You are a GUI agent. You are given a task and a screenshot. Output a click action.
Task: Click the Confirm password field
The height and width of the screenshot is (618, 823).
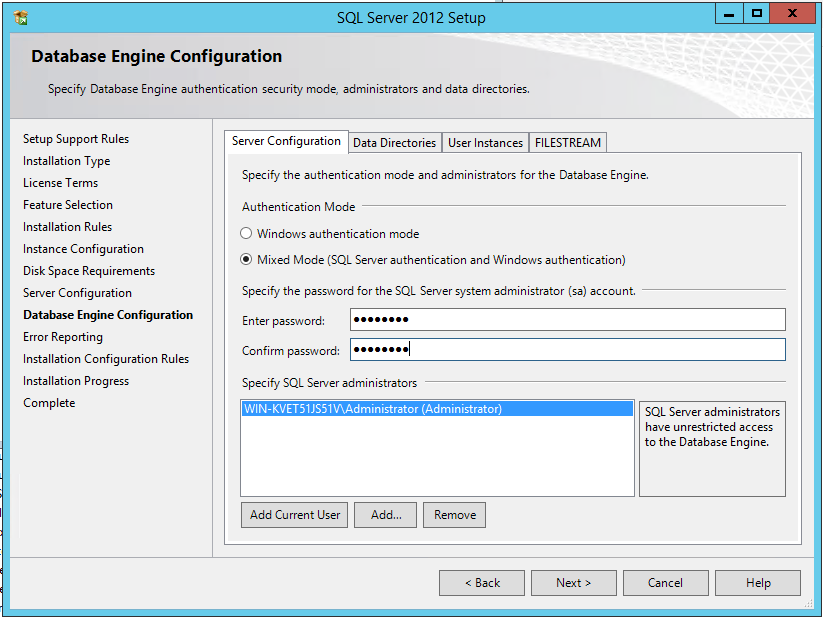coord(567,350)
